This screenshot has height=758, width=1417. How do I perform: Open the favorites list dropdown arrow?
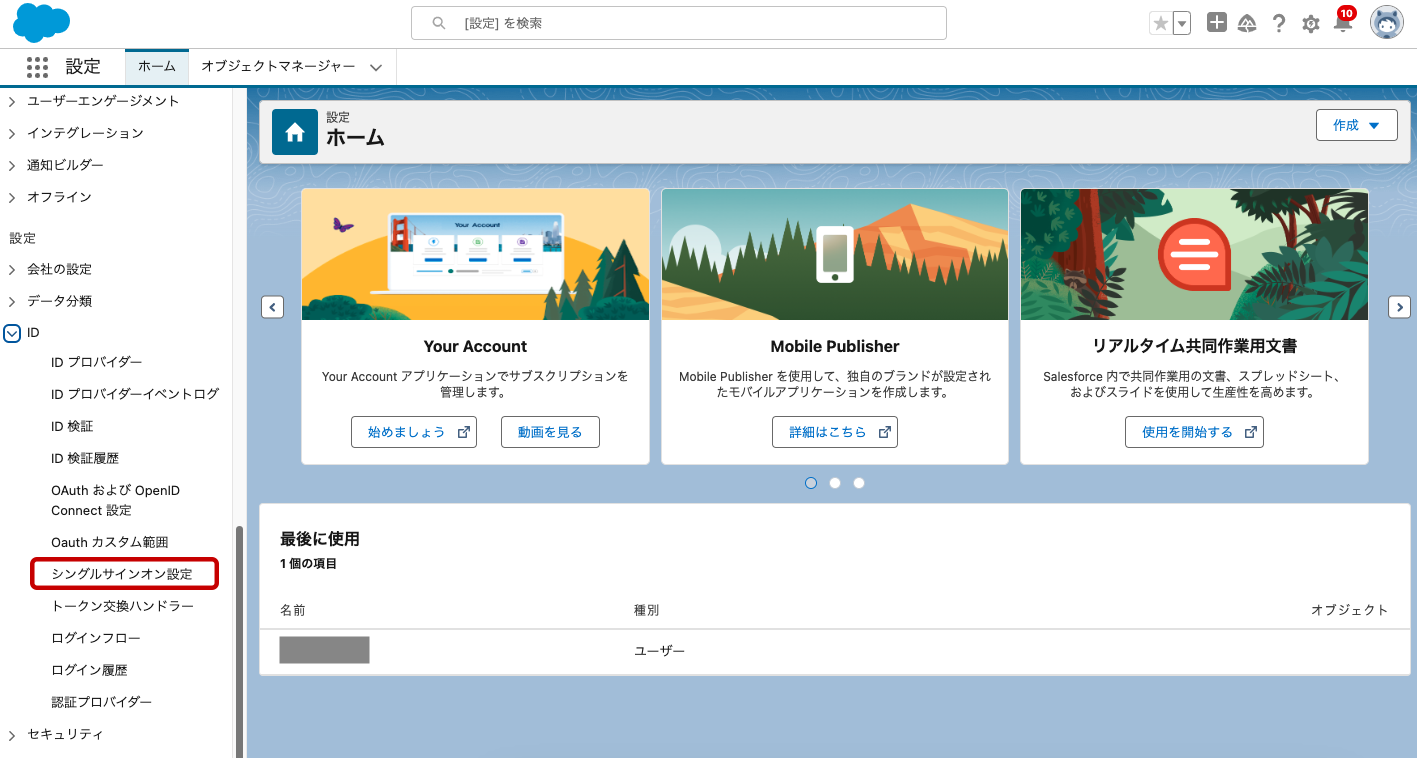(x=1182, y=23)
